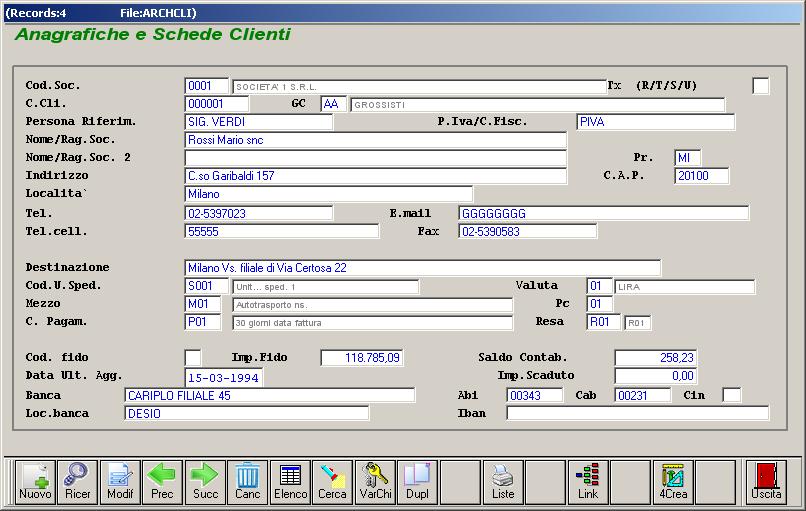
Task: Click the C.A.P. field 20100
Action: (701, 176)
